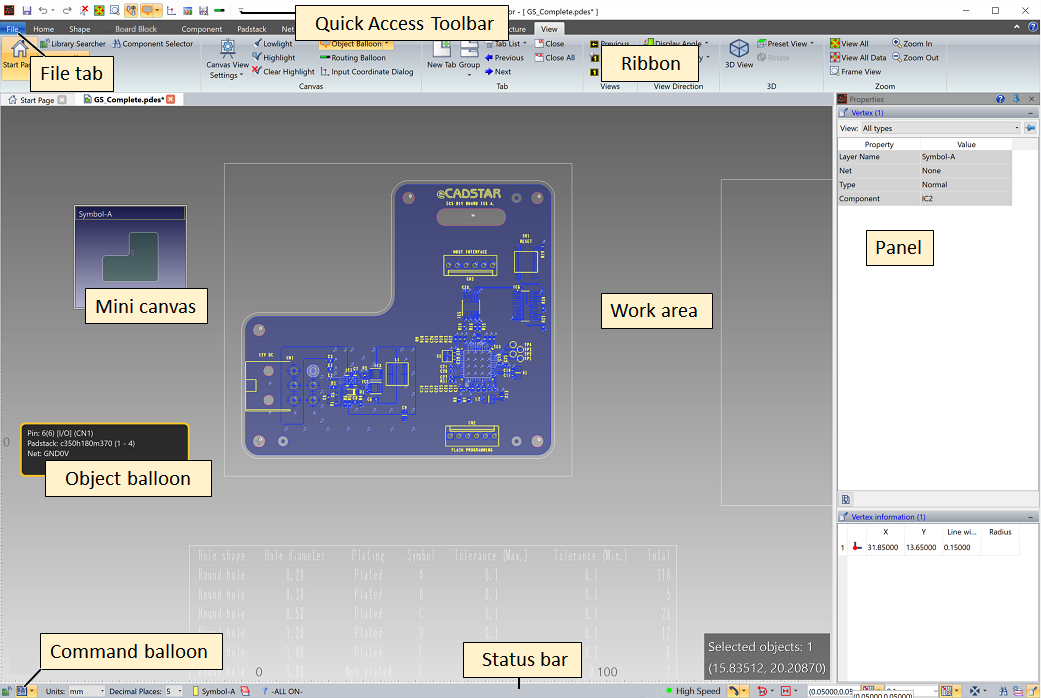This screenshot has height=698, width=1041.
Task: Toggle the Object Balloon icon in the quick access toolbar
Action: [147, 11]
